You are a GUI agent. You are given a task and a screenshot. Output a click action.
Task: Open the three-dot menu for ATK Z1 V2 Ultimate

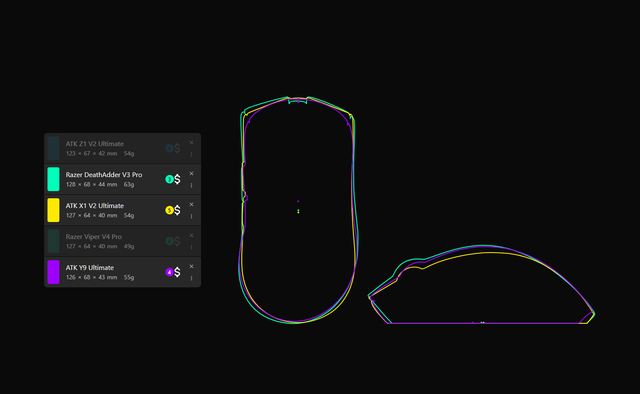tap(191, 154)
